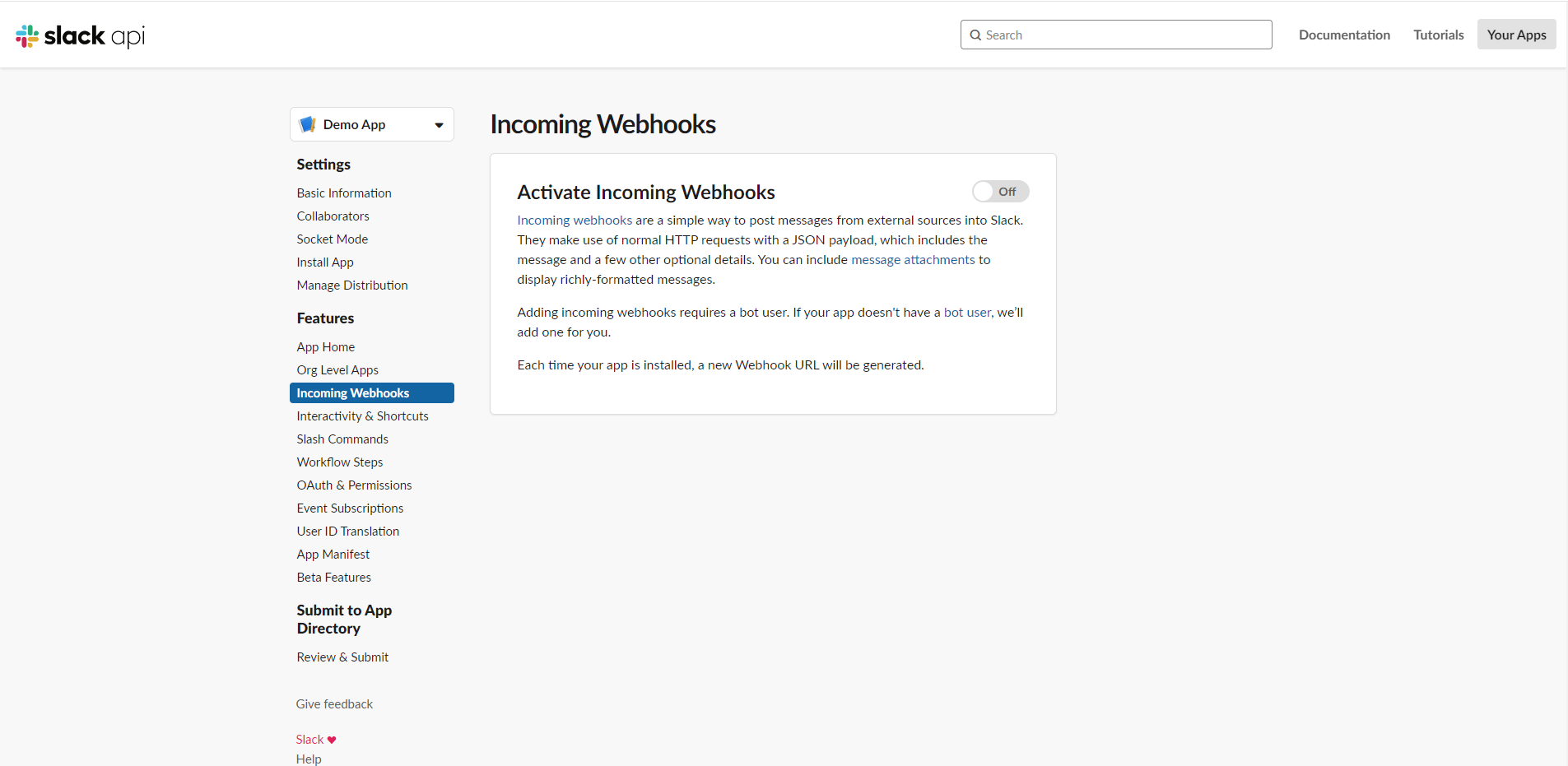1568x766 pixels.
Task: Click the search magnifier icon
Action: (x=975, y=35)
